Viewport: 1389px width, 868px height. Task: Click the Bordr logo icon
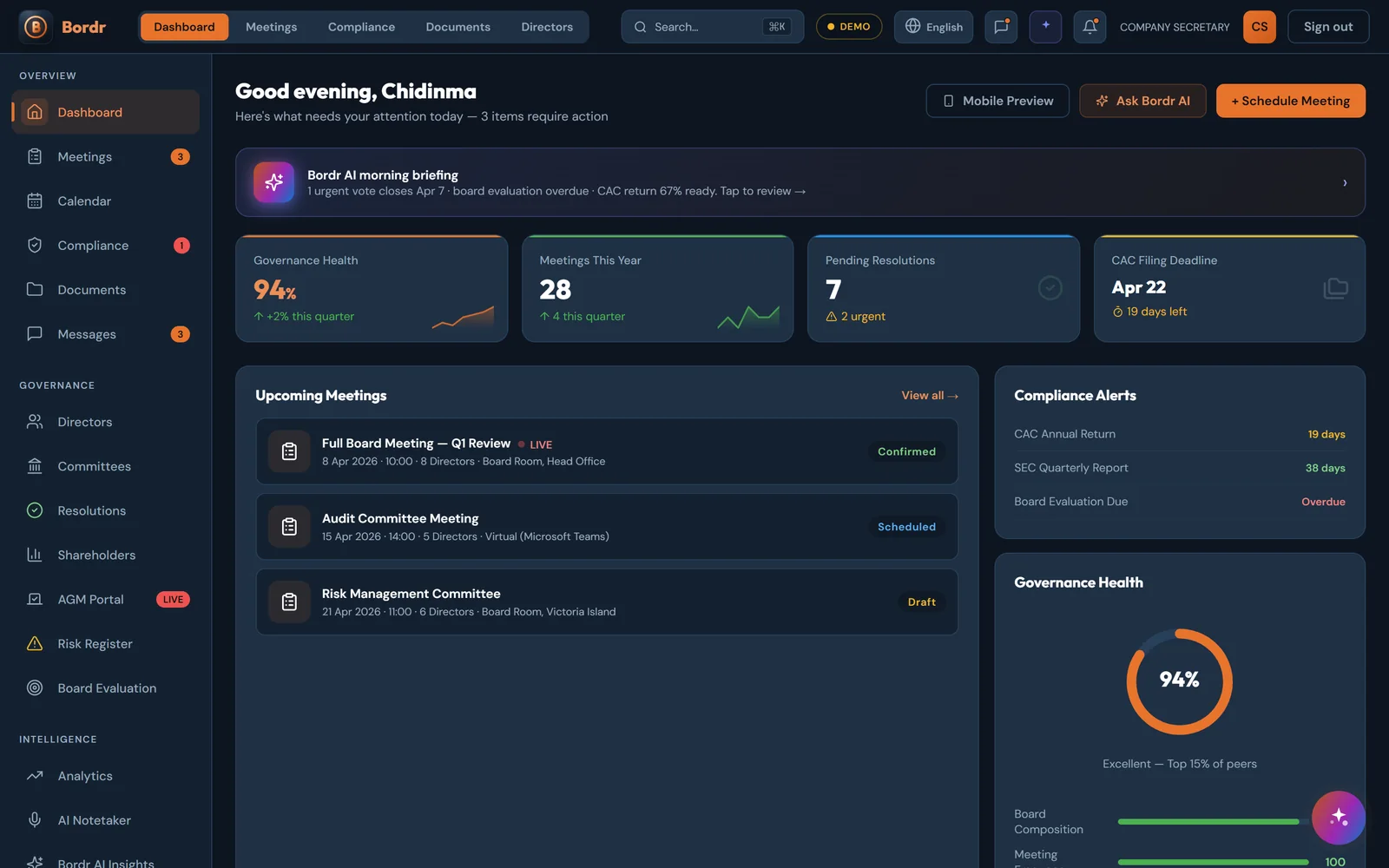tap(36, 27)
